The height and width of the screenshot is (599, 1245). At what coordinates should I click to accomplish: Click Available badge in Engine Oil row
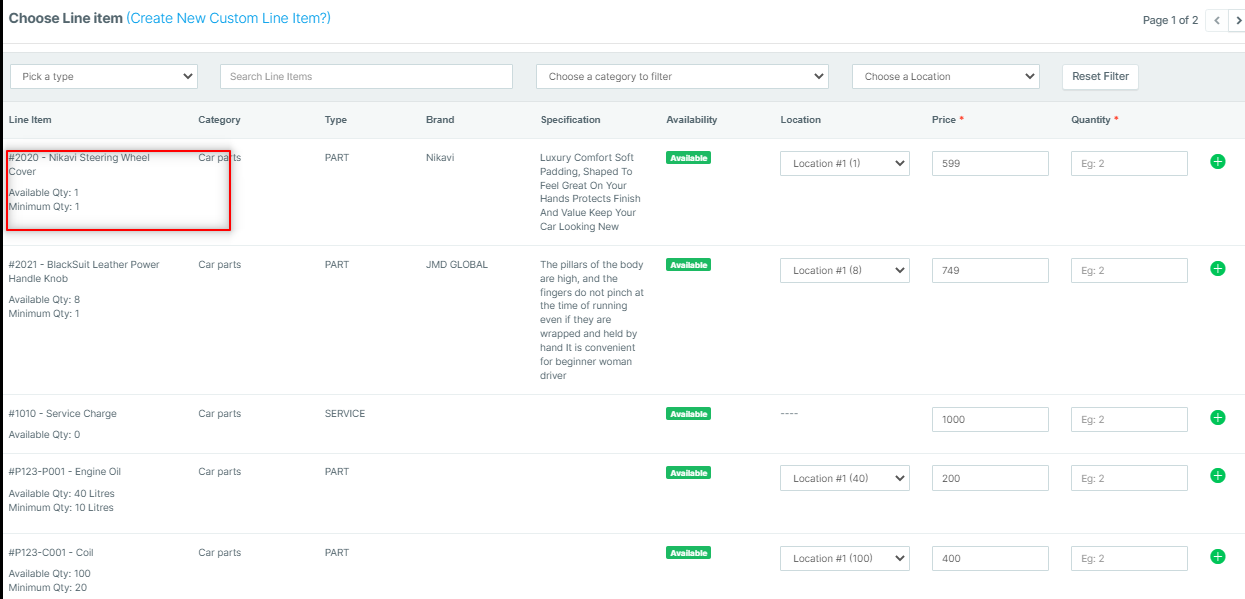tap(688, 473)
